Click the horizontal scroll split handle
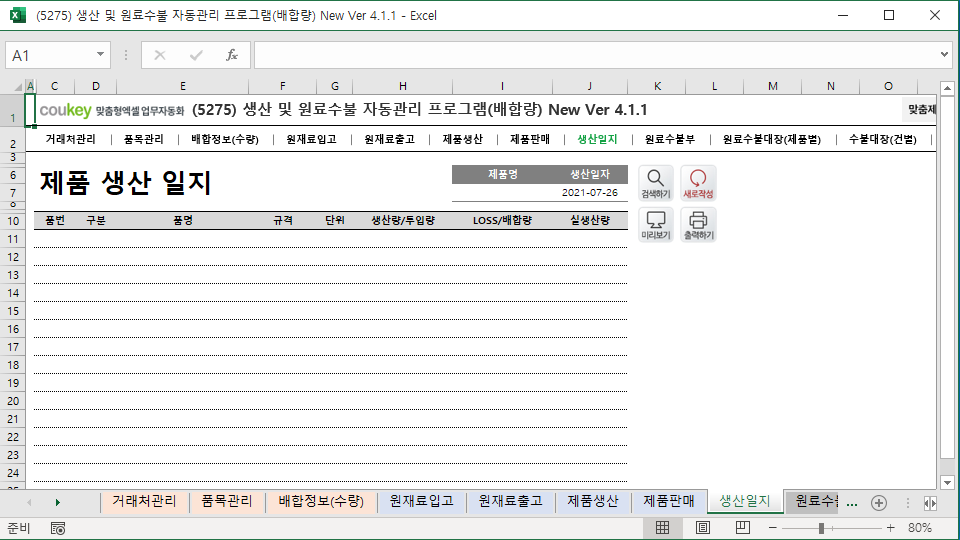 (x=907, y=503)
